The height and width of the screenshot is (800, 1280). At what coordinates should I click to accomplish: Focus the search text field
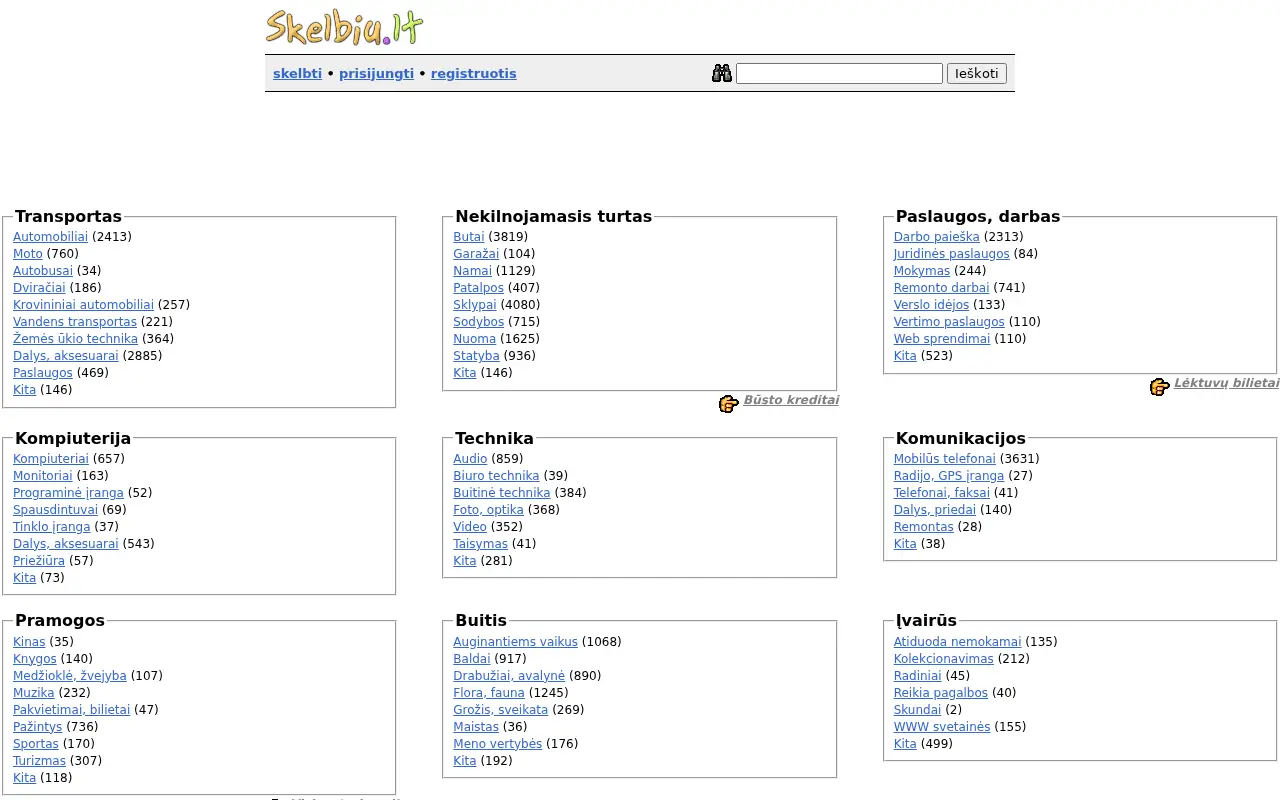click(839, 73)
